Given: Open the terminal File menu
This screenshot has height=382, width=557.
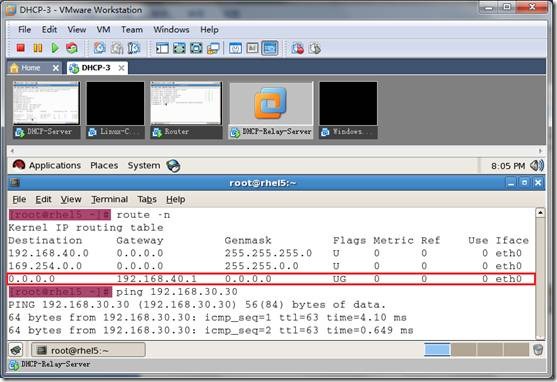Looking at the screenshot, I should [x=19, y=199].
